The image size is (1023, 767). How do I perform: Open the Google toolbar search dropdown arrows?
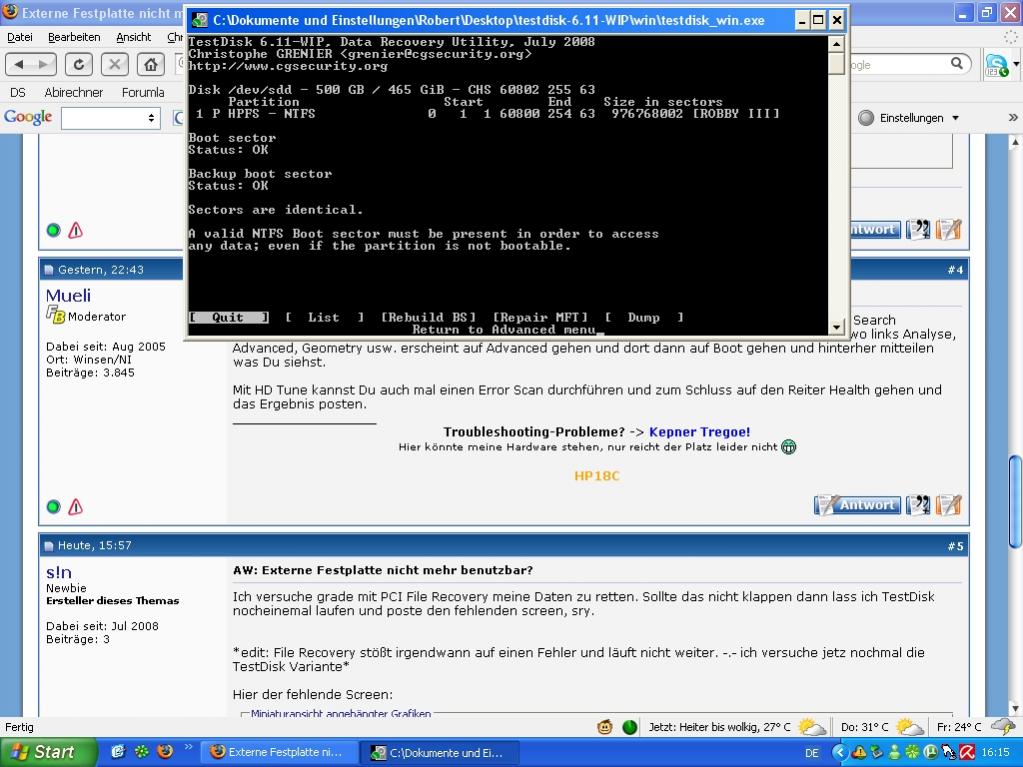tap(151, 118)
